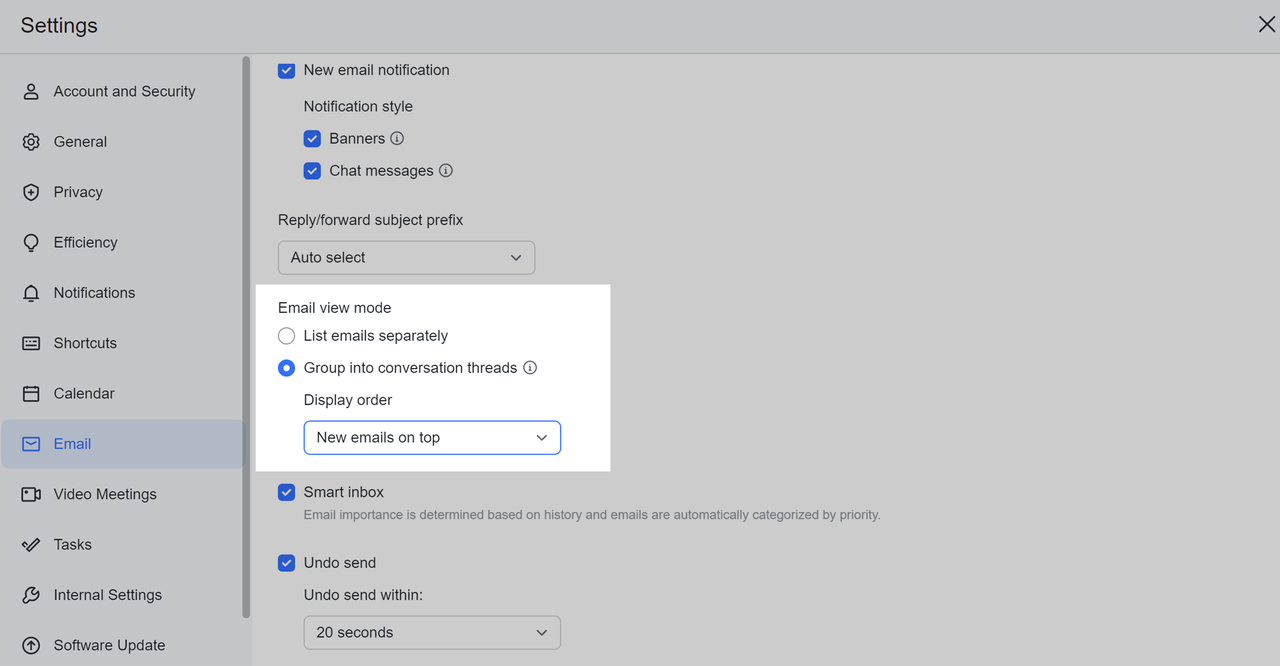Open Undo send within time dropdown
The width and height of the screenshot is (1280, 666).
coord(432,632)
